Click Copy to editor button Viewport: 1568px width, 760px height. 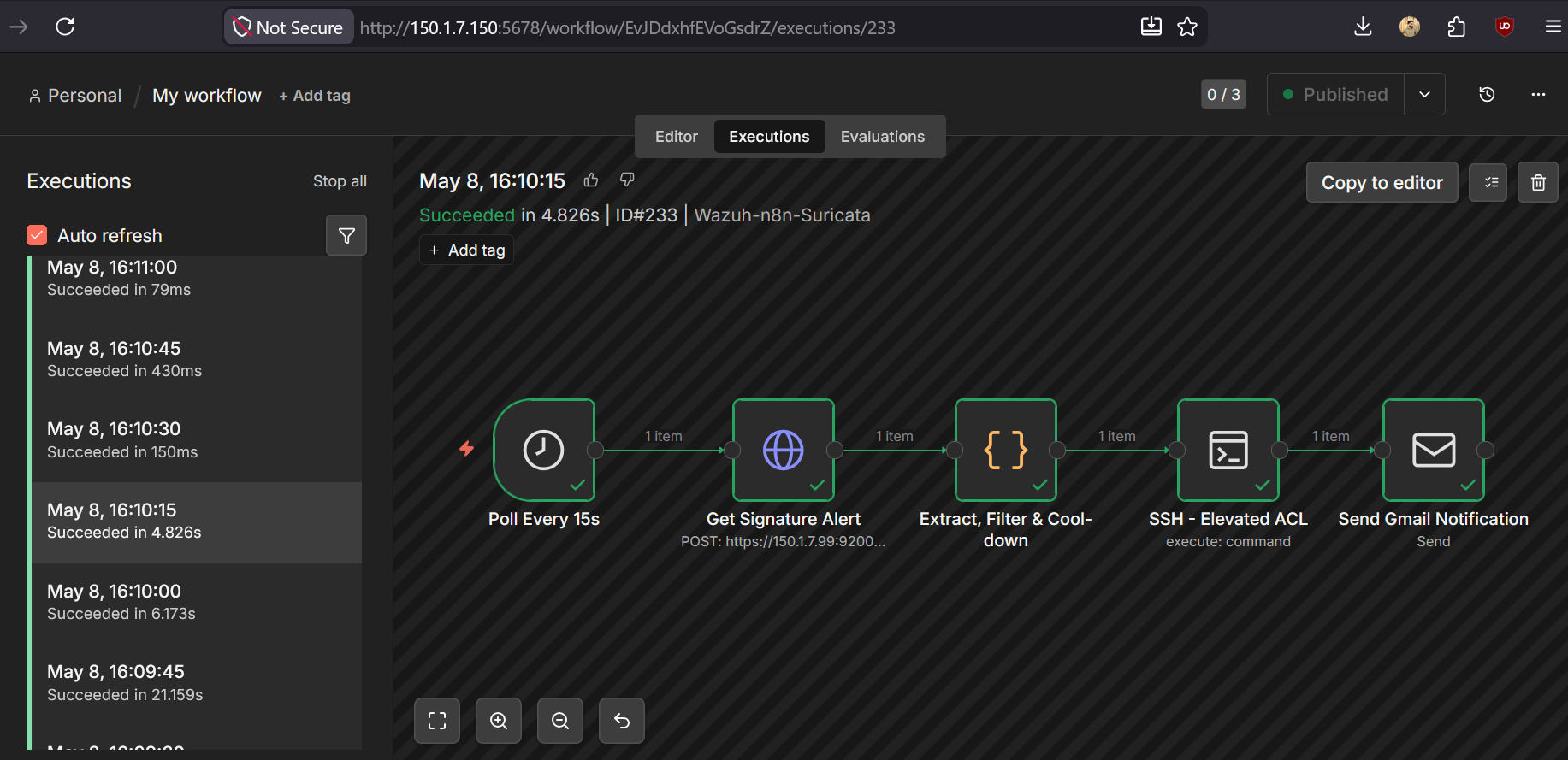click(x=1382, y=182)
